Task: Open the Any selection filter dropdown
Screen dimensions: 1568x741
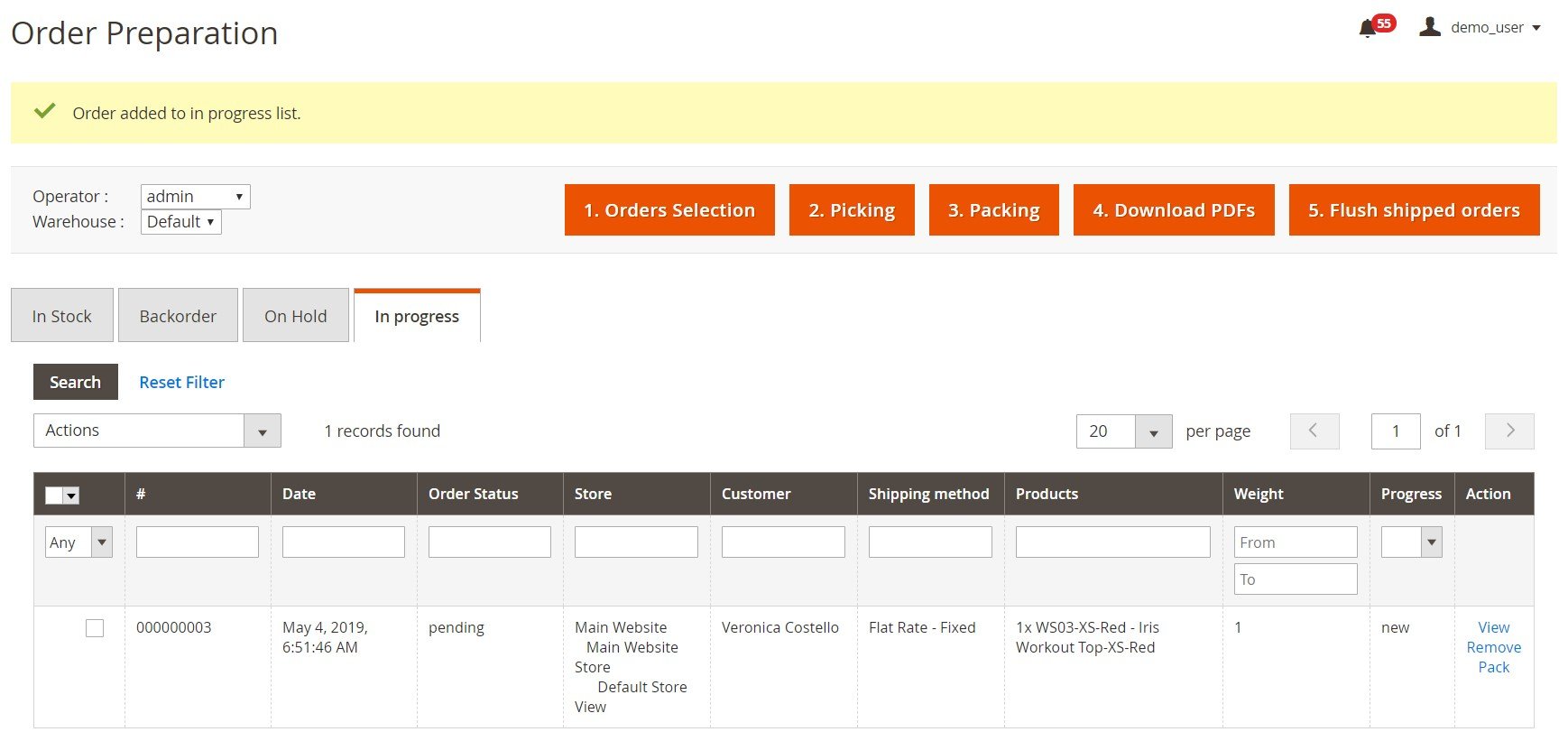Action: [78, 542]
